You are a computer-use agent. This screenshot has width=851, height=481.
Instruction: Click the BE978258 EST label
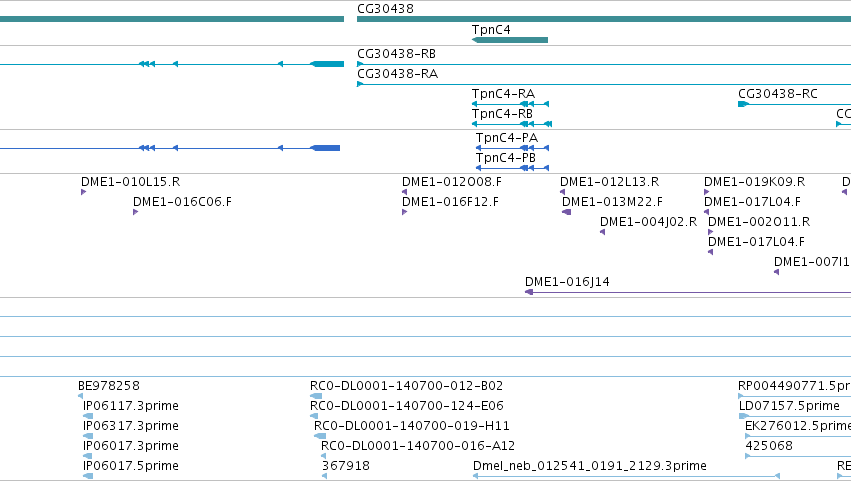pyautogui.click(x=109, y=386)
